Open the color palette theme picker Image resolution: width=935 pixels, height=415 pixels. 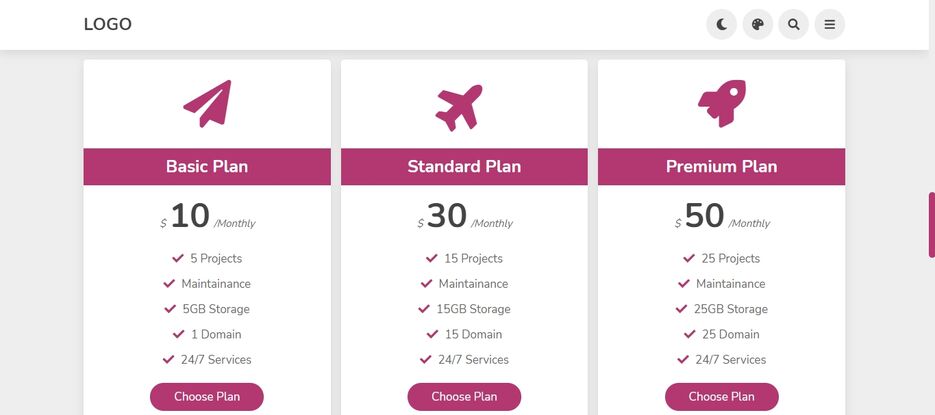point(758,24)
